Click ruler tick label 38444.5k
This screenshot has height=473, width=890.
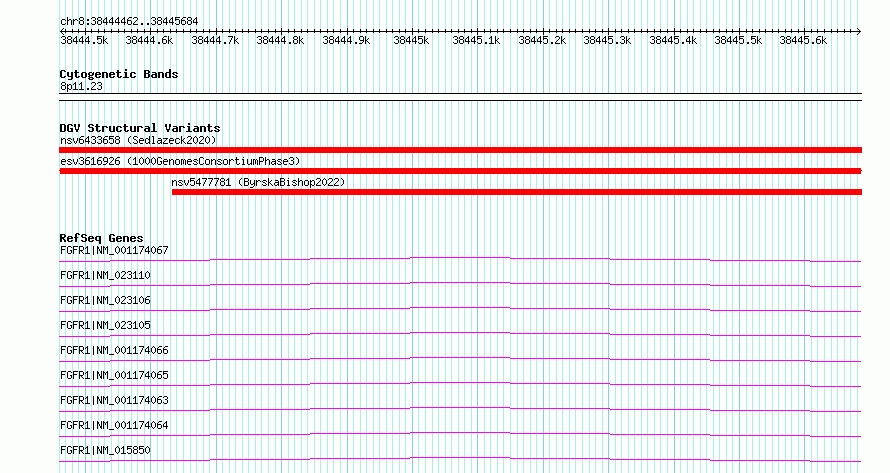pos(84,40)
